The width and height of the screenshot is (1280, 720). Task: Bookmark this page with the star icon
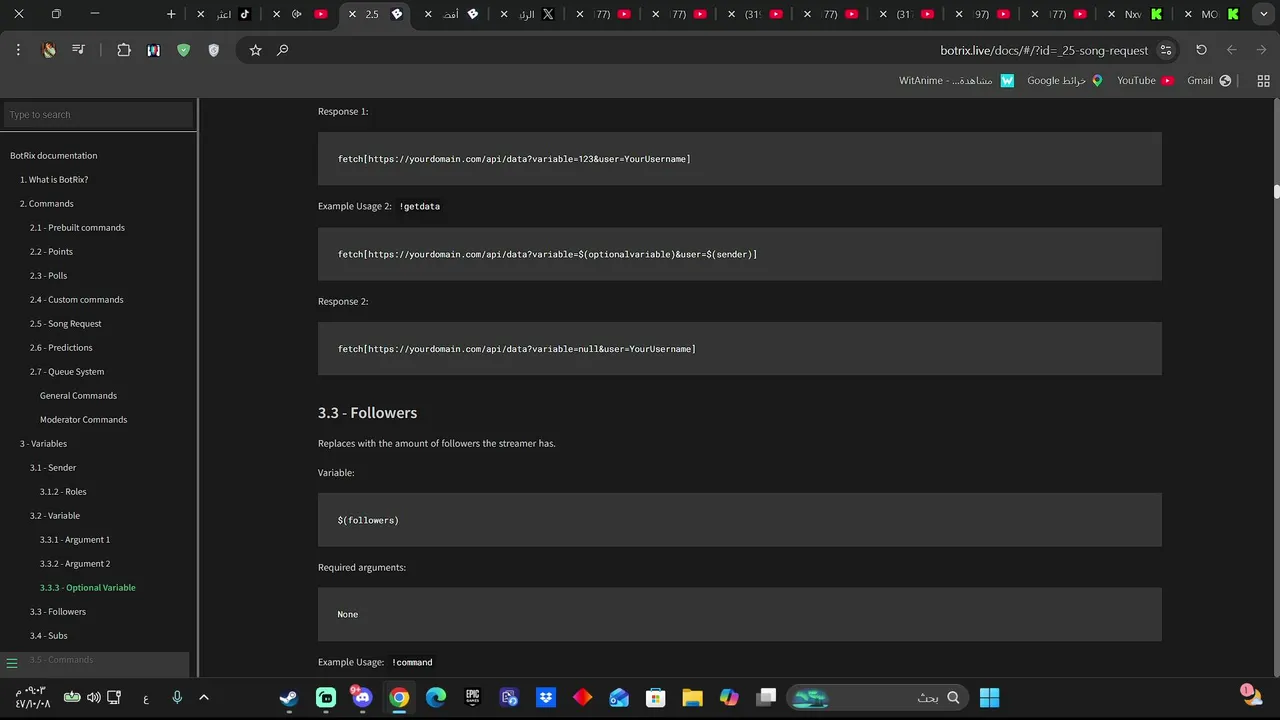tap(255, 50)
